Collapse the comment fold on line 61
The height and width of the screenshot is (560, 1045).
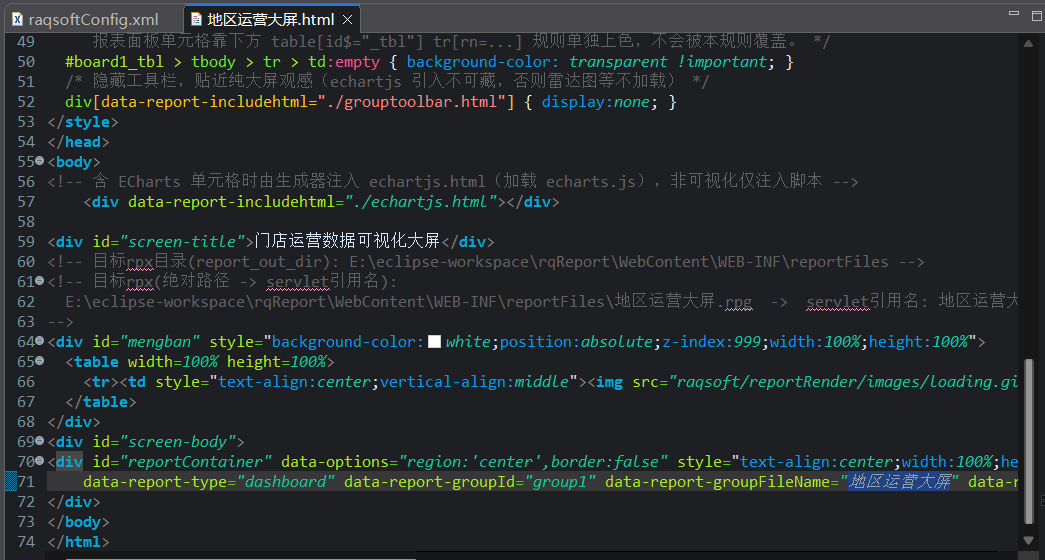(x=40, y=281)
